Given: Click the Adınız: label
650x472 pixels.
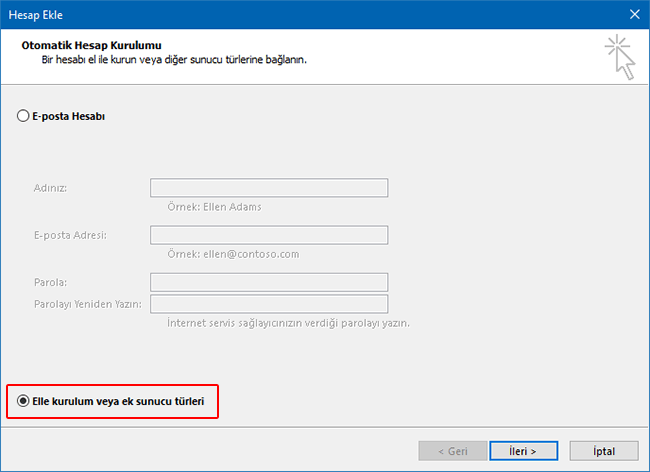Looking at the screenshot, I should [57, 188].
